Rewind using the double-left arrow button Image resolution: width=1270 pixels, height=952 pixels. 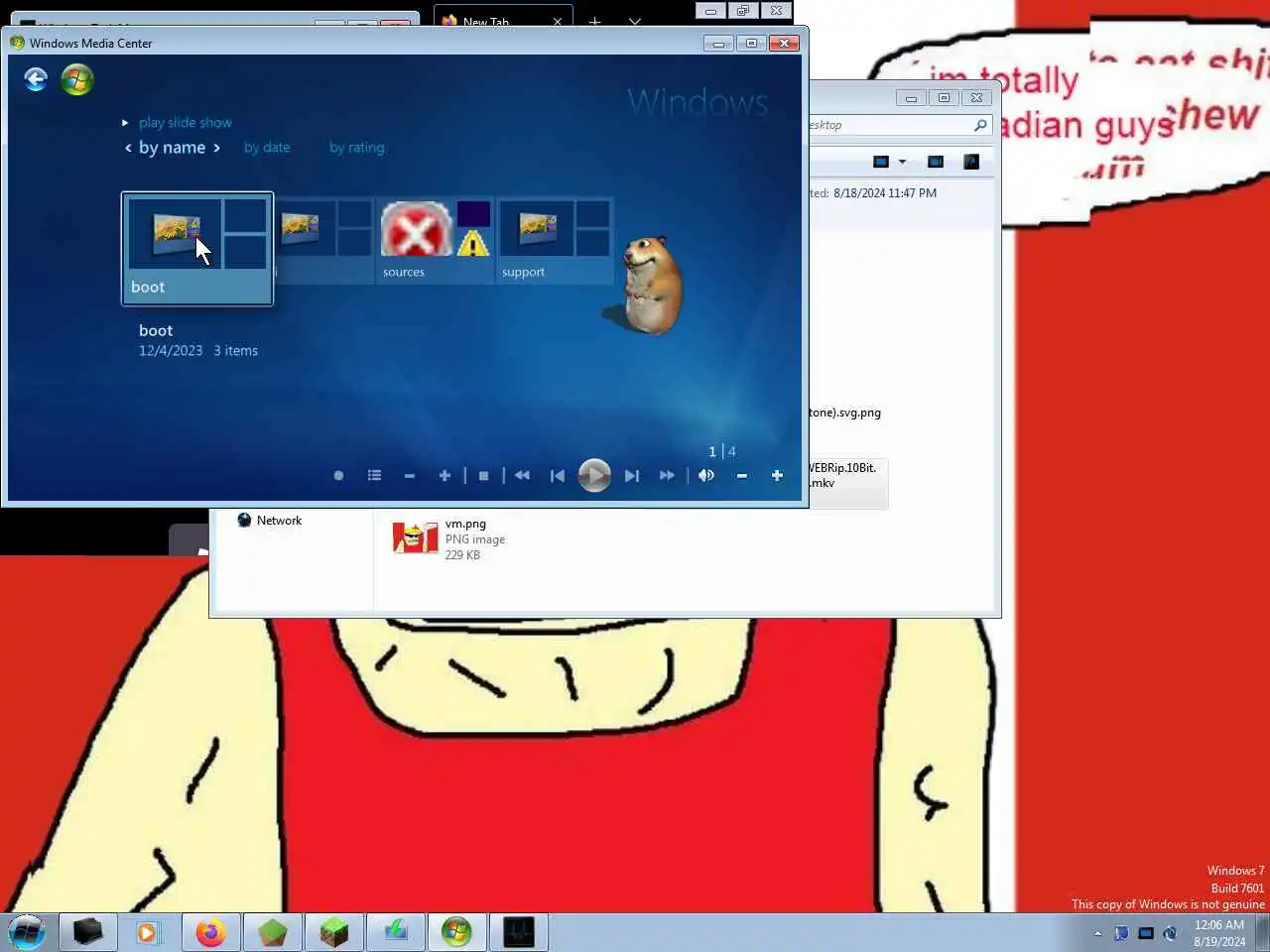tap(522, 476)
